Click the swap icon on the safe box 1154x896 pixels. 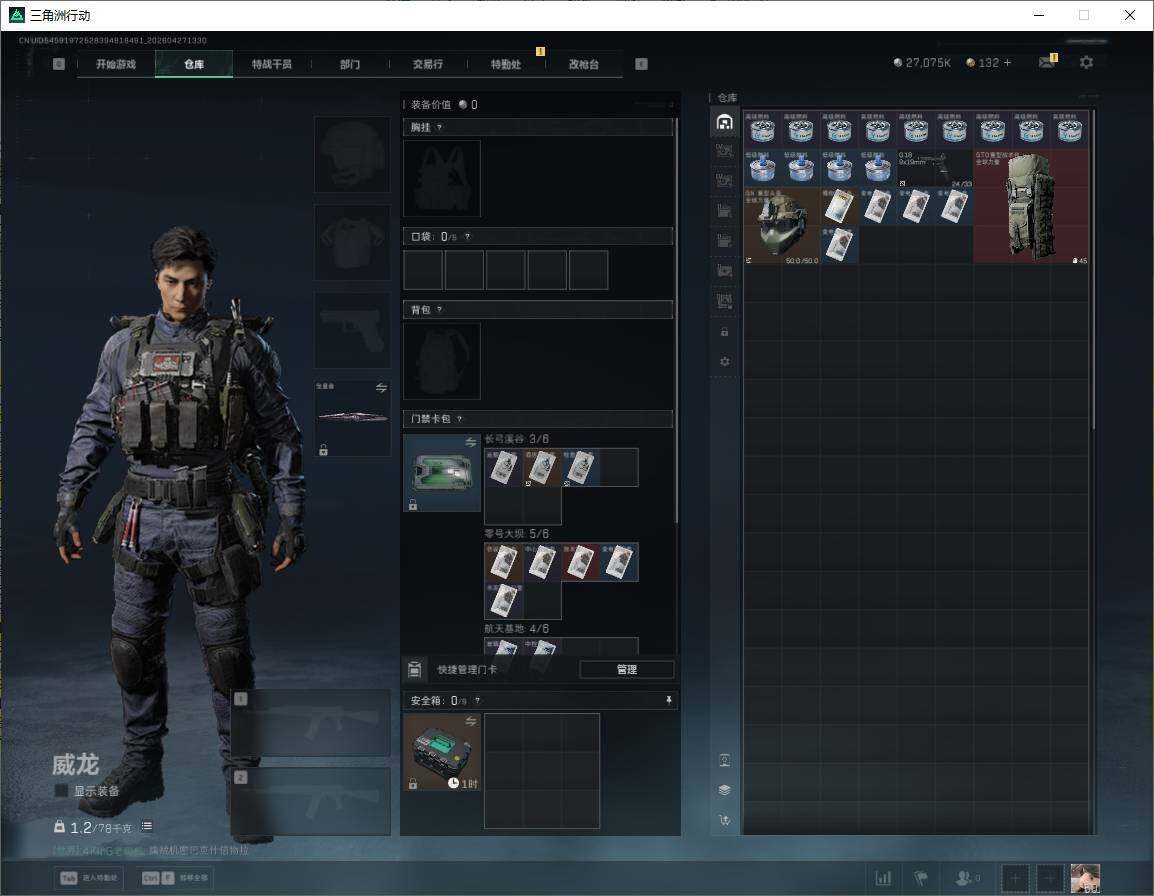tap(470, 722)
